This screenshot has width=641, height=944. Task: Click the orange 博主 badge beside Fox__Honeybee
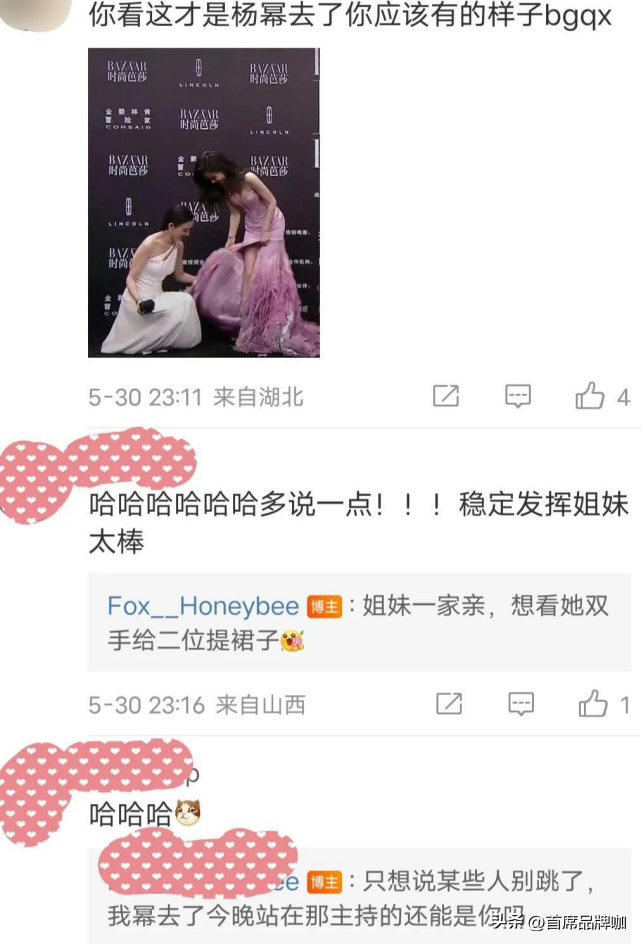point(324,607)
